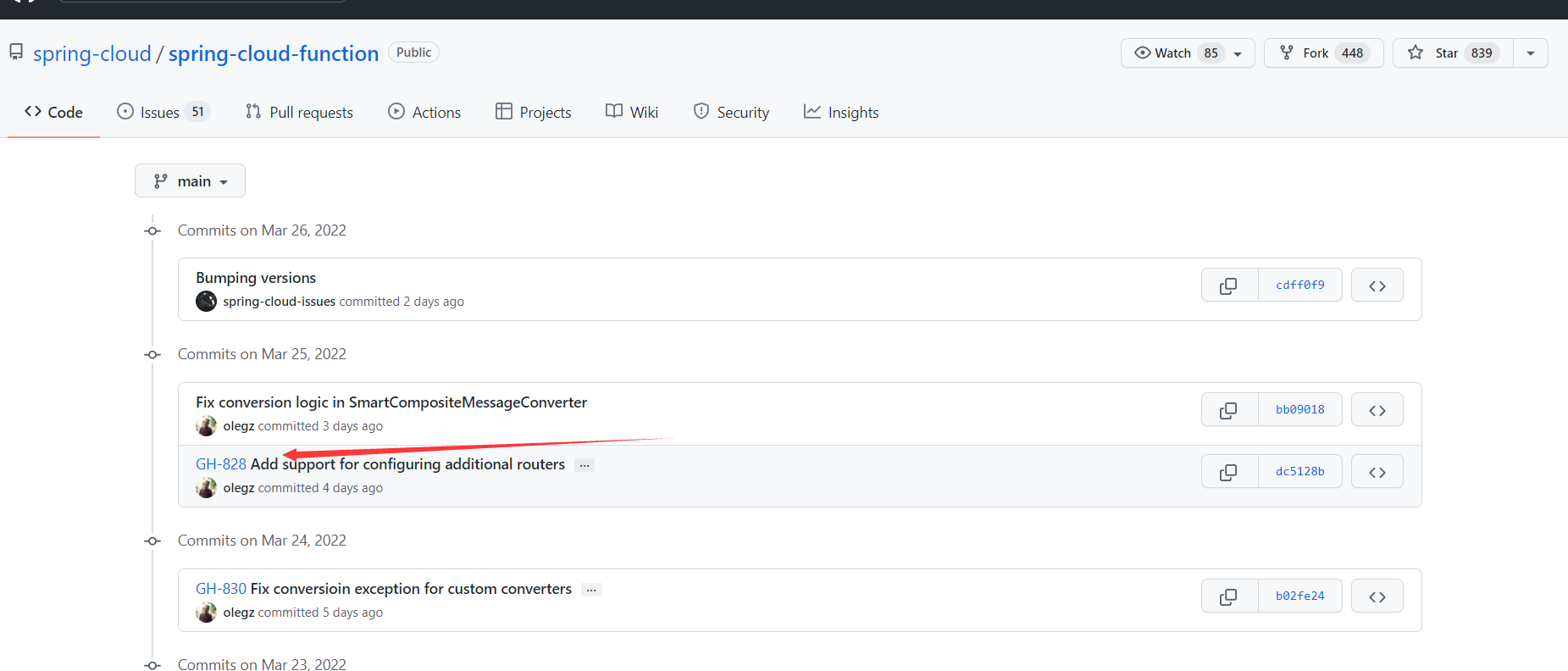The height and width of the screenshot is (671, 1568).
Task: Fork the repository with the Fork button
Action: (1323, 53)
